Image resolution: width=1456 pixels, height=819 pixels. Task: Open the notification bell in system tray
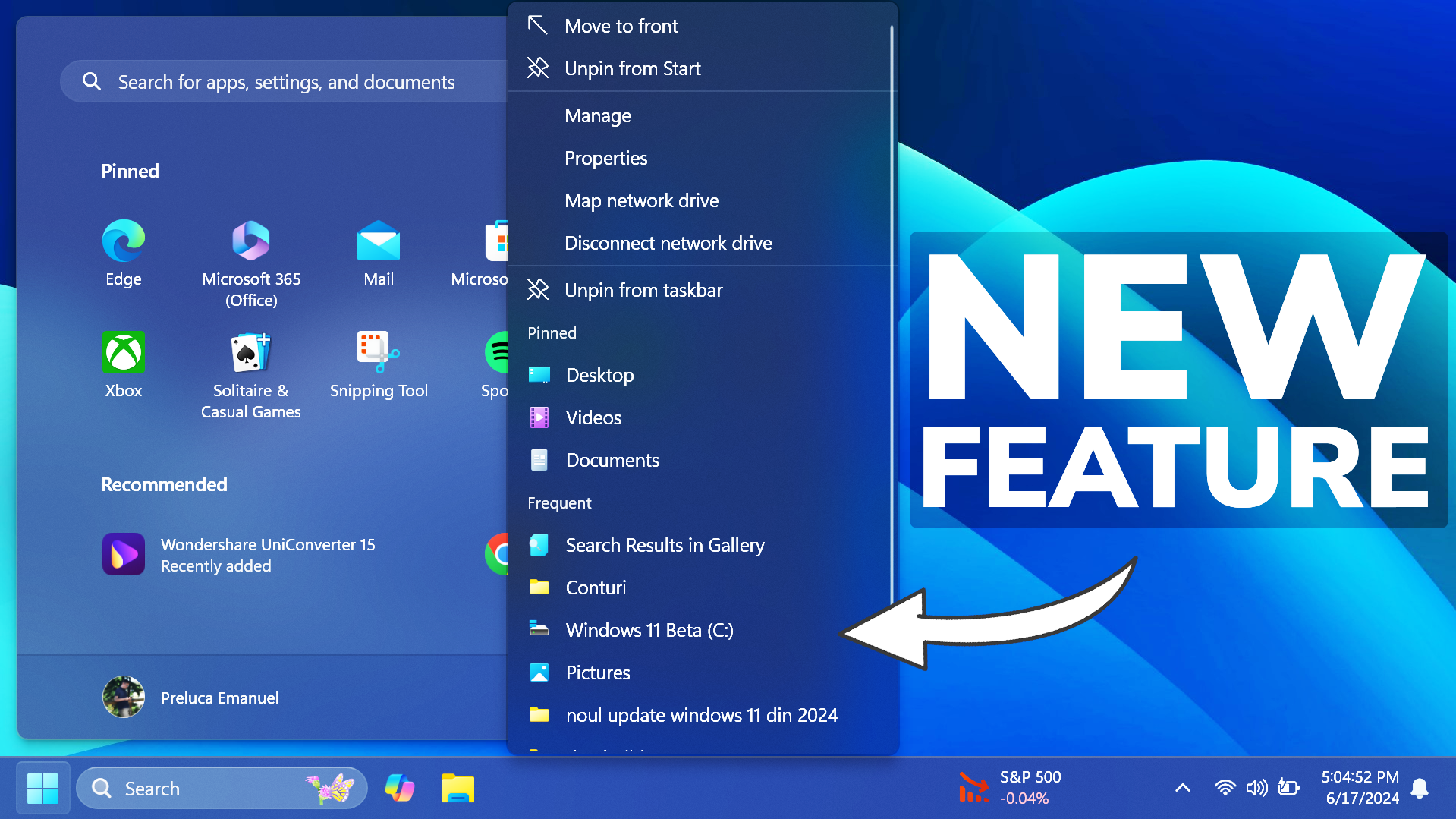[x=1421, y=788]
